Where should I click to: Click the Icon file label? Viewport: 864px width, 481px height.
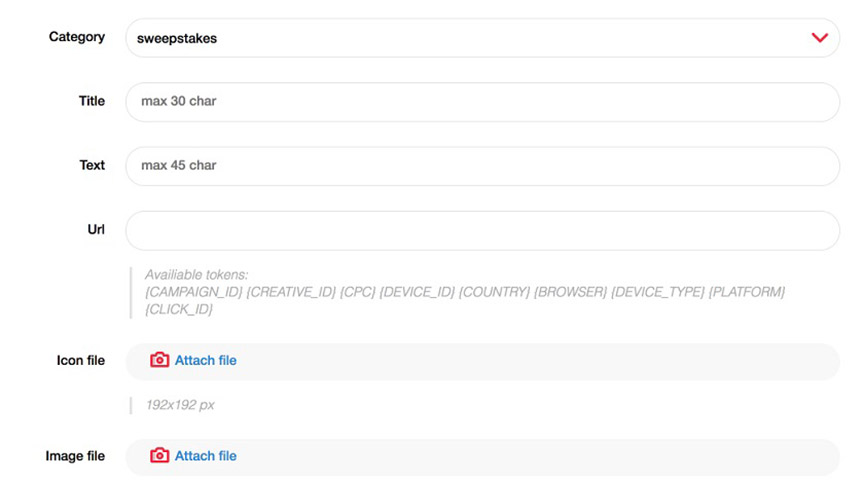pos(80,360)
